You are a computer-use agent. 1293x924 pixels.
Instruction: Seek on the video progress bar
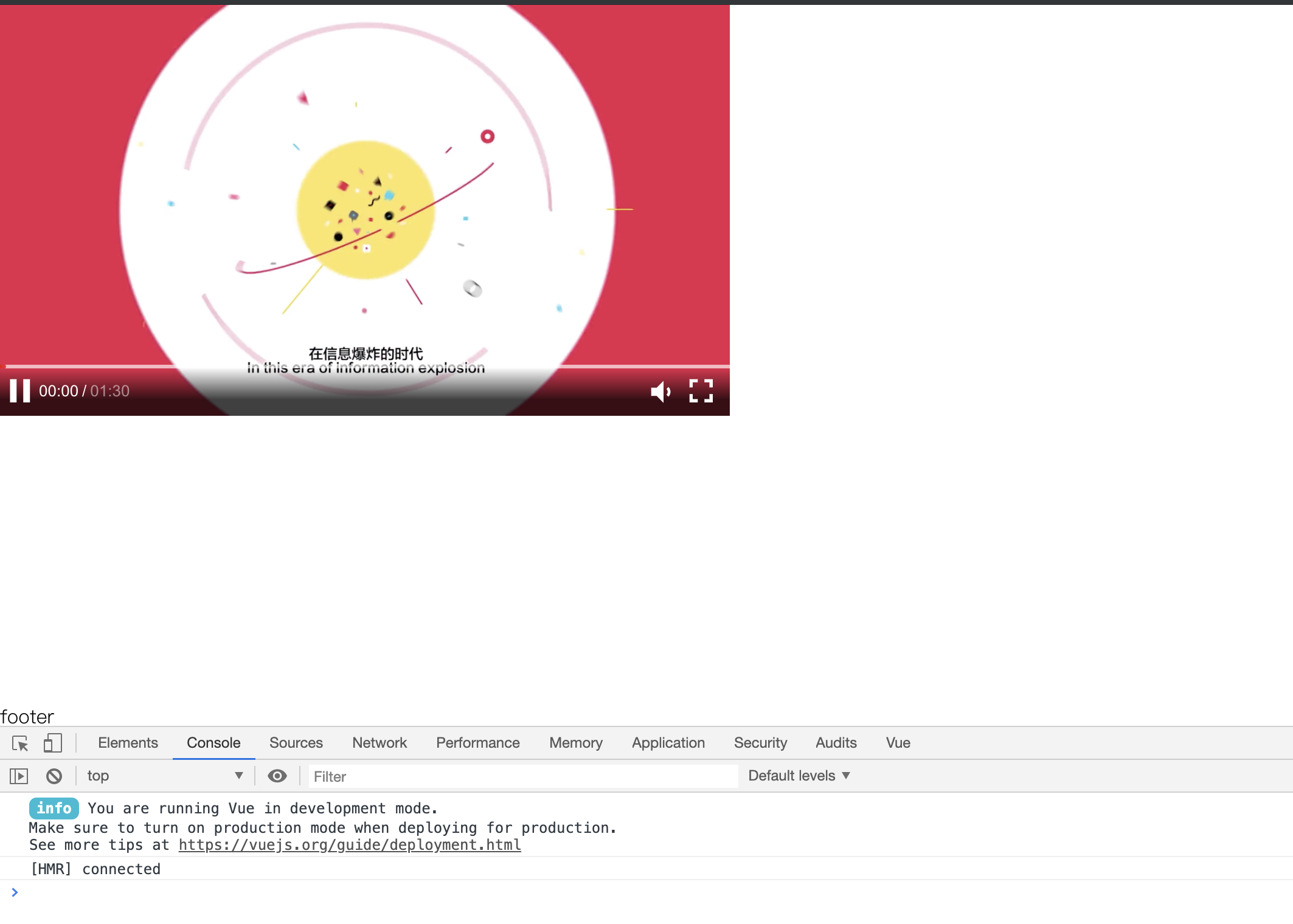(365, 365)
